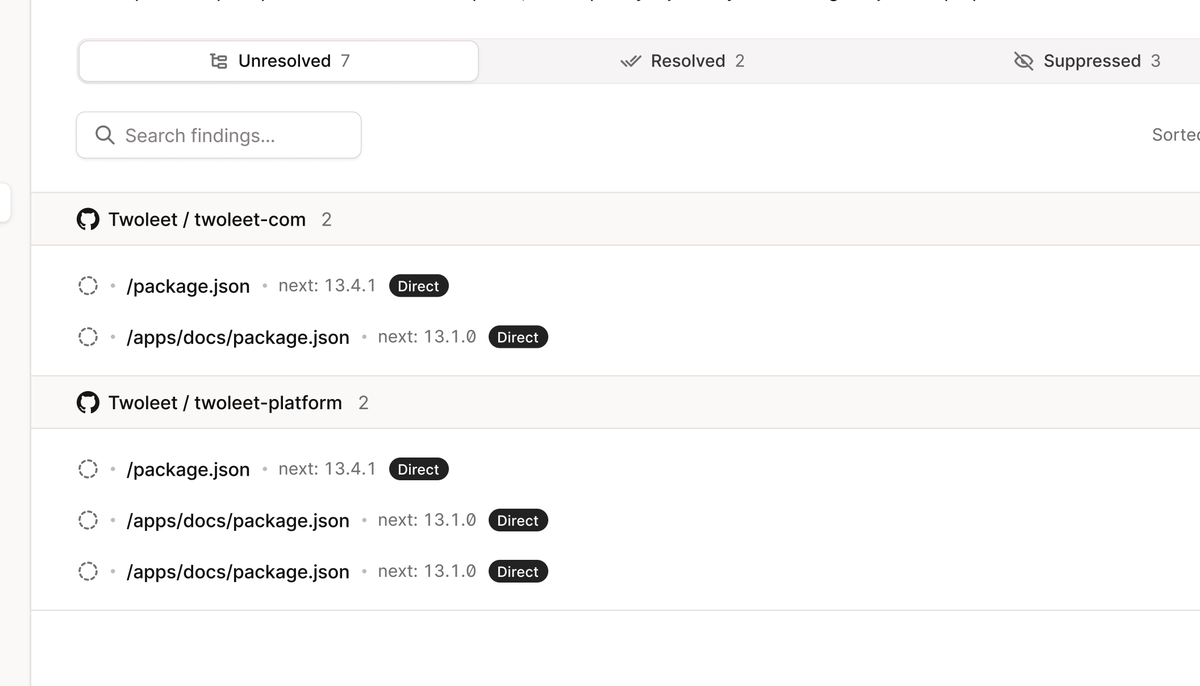Select the Twoleet / twoleet-platform group header

615,403
